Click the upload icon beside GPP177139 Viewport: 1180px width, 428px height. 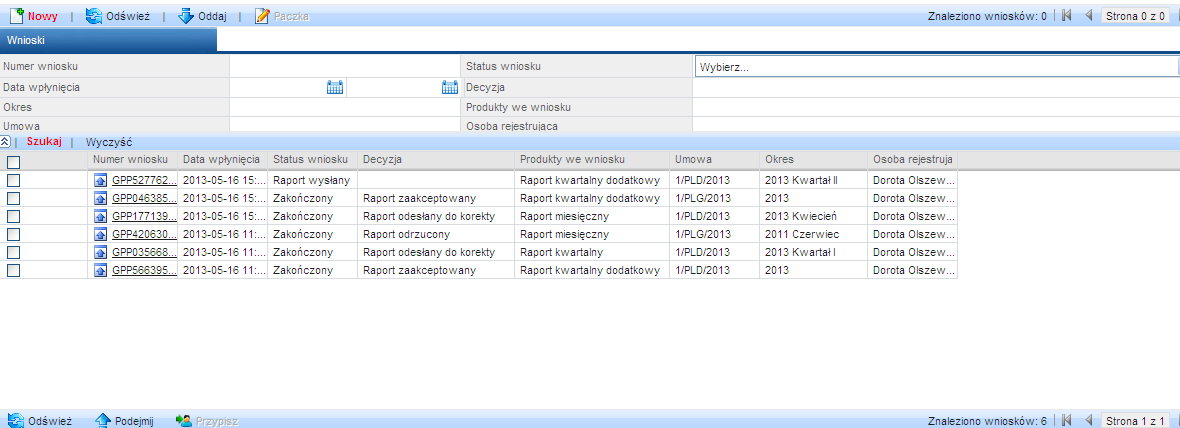(x=101, y=217)
